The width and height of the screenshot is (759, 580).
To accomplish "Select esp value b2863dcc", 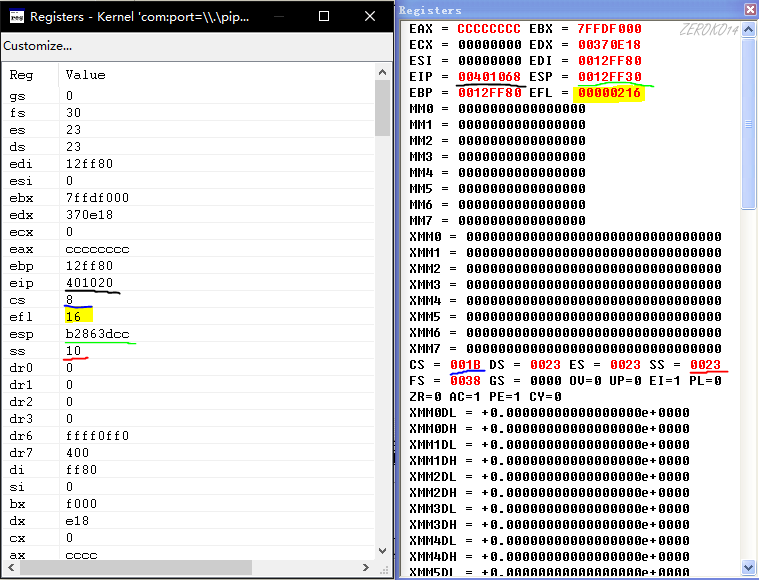I will [x=97, y=334].
